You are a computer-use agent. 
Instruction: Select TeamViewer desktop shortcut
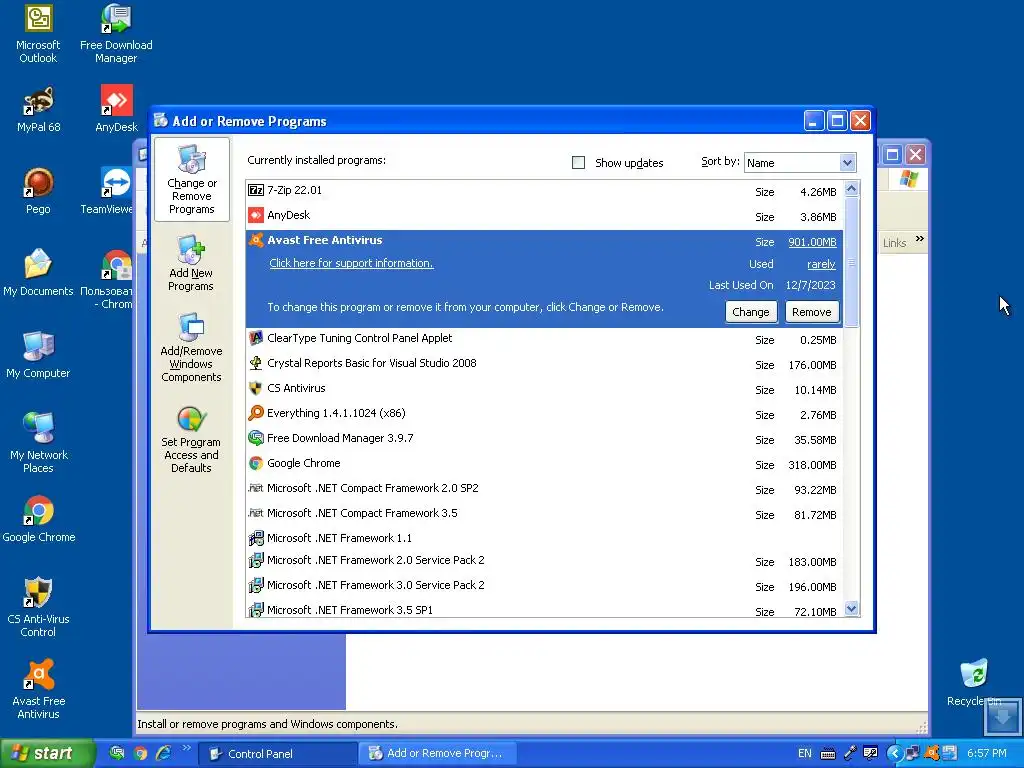click(108, 191)
